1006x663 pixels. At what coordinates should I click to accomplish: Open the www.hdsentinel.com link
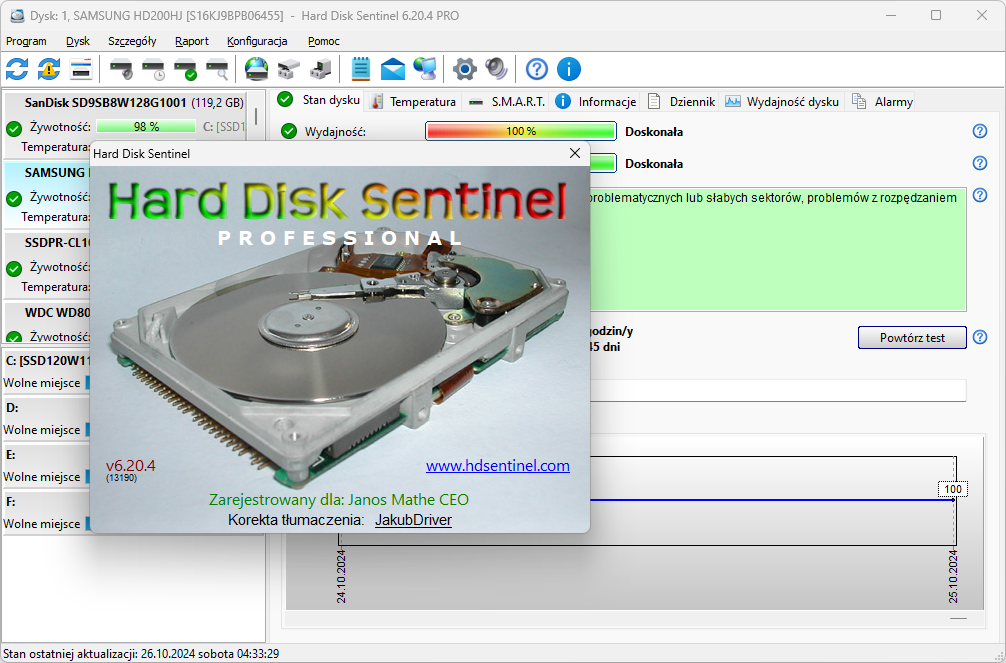(498, 465)
